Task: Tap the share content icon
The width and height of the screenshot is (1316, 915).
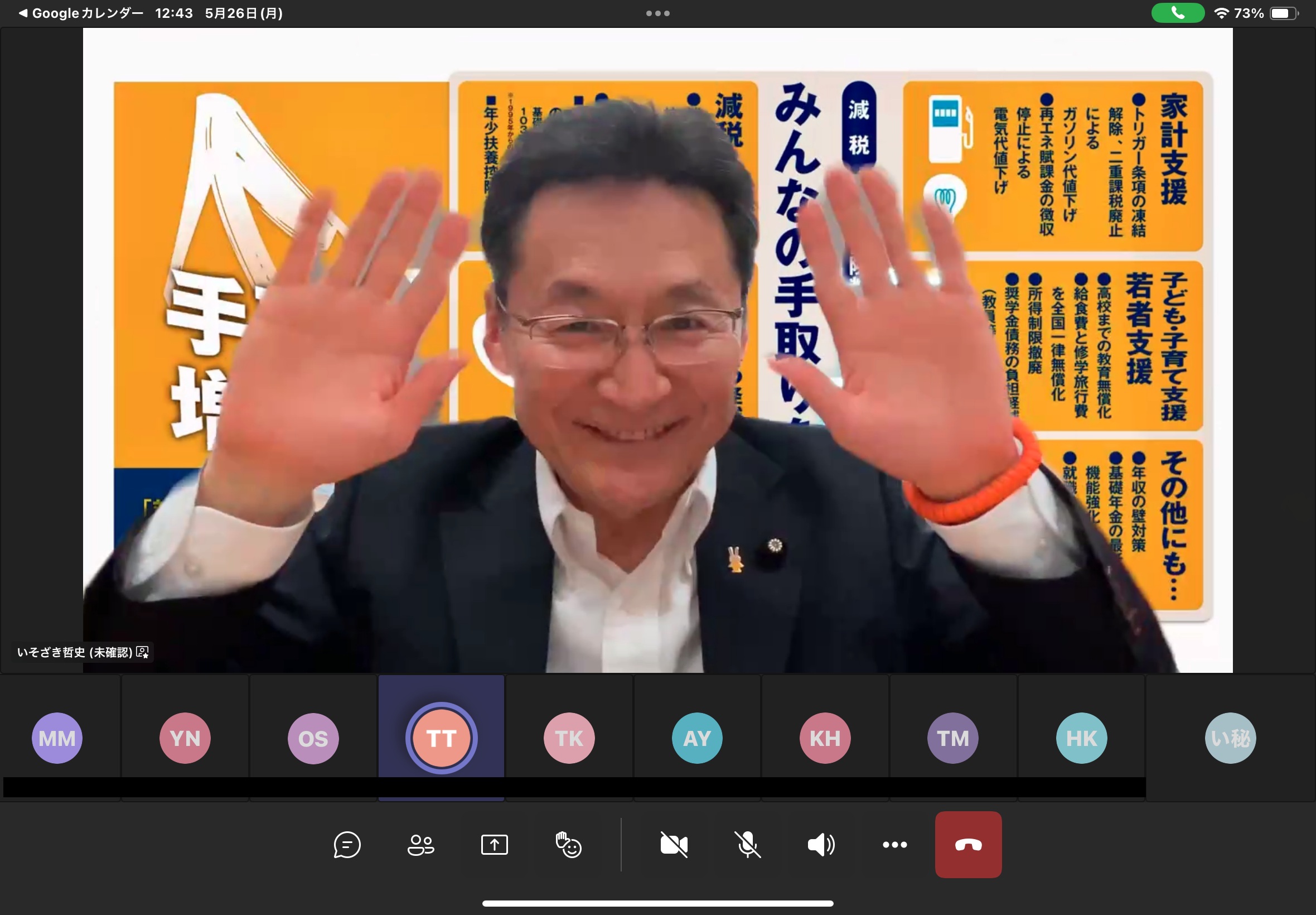Action: [495, 845]
